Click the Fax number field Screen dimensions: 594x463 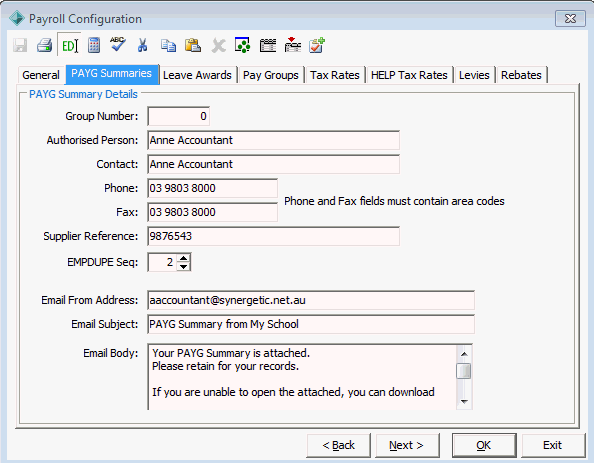click(x=213, y=212)
